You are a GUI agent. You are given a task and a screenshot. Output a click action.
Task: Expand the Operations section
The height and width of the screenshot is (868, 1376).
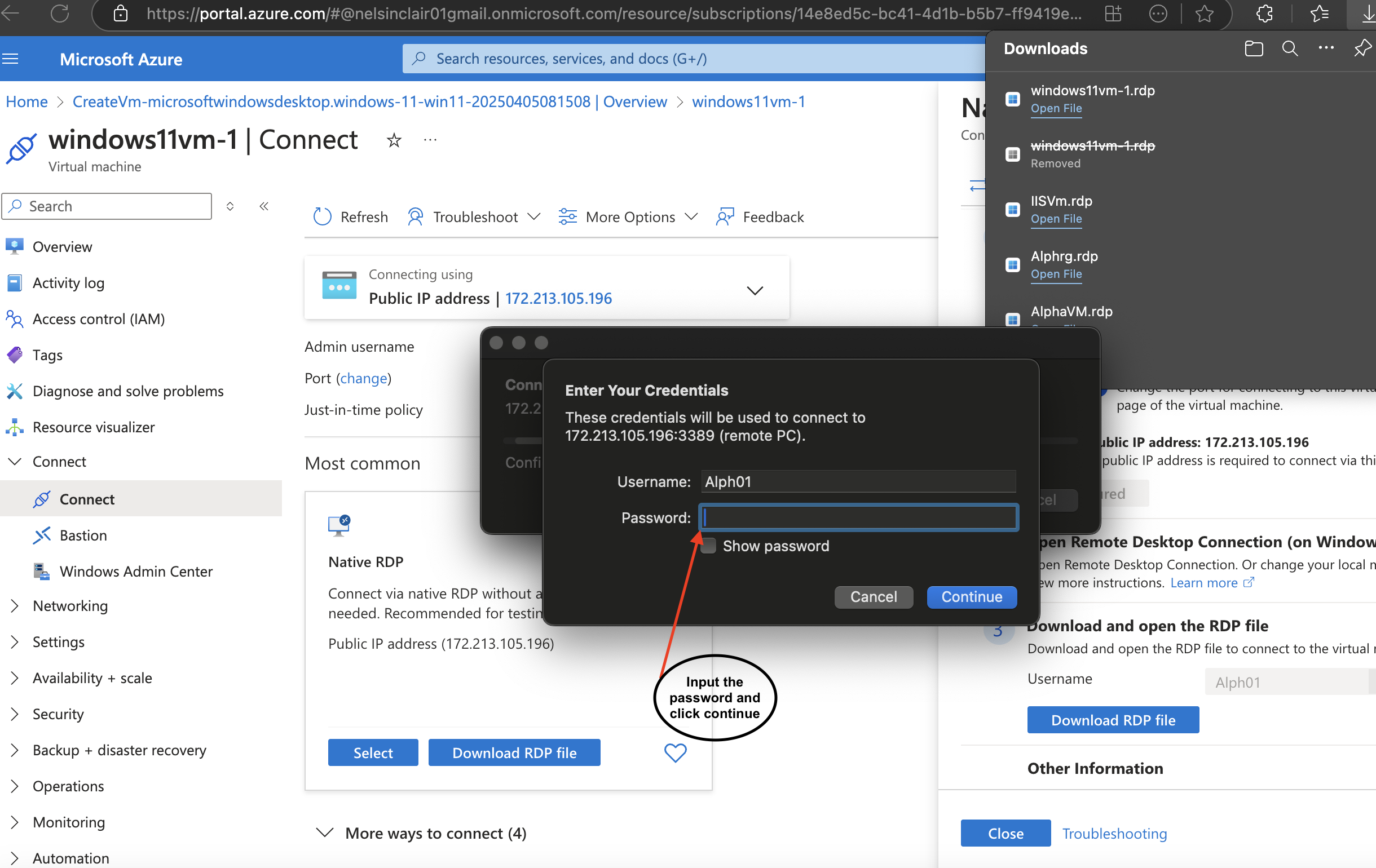tap(15, 786)
